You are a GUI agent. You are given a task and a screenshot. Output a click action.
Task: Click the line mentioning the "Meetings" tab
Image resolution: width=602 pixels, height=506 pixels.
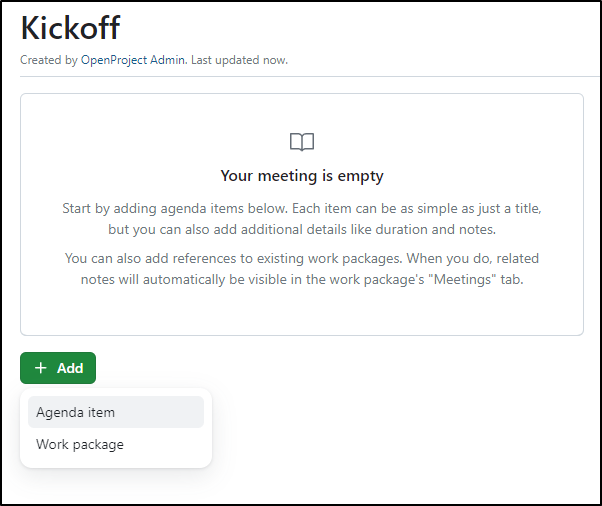[x=302, y=279]
